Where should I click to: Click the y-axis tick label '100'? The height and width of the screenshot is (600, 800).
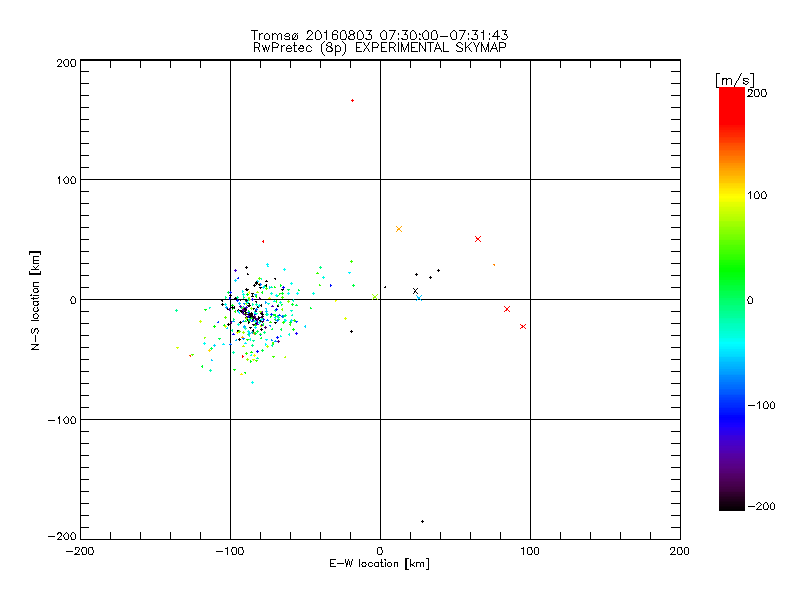[66, 181]
